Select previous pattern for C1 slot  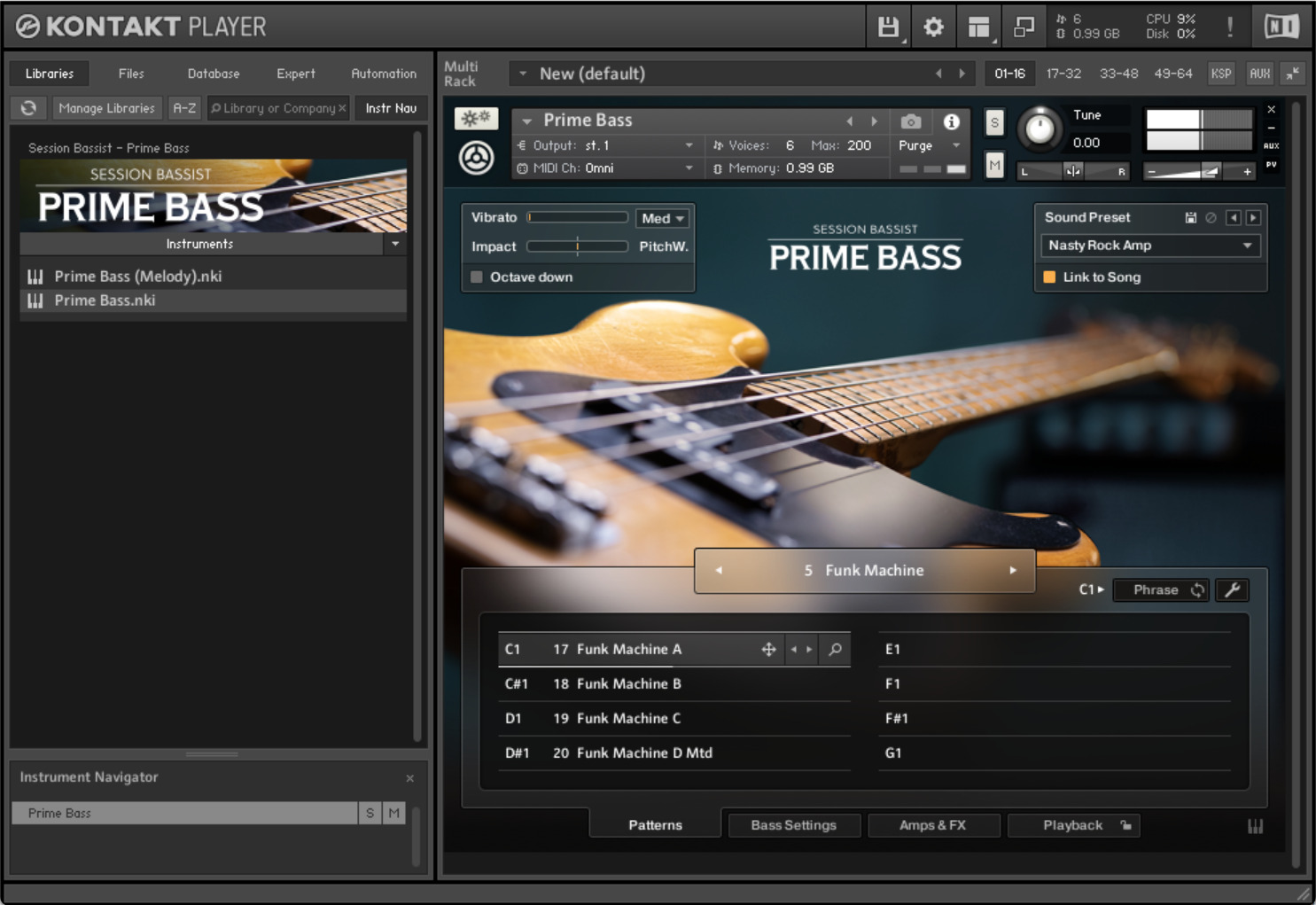tap(793, 650)
